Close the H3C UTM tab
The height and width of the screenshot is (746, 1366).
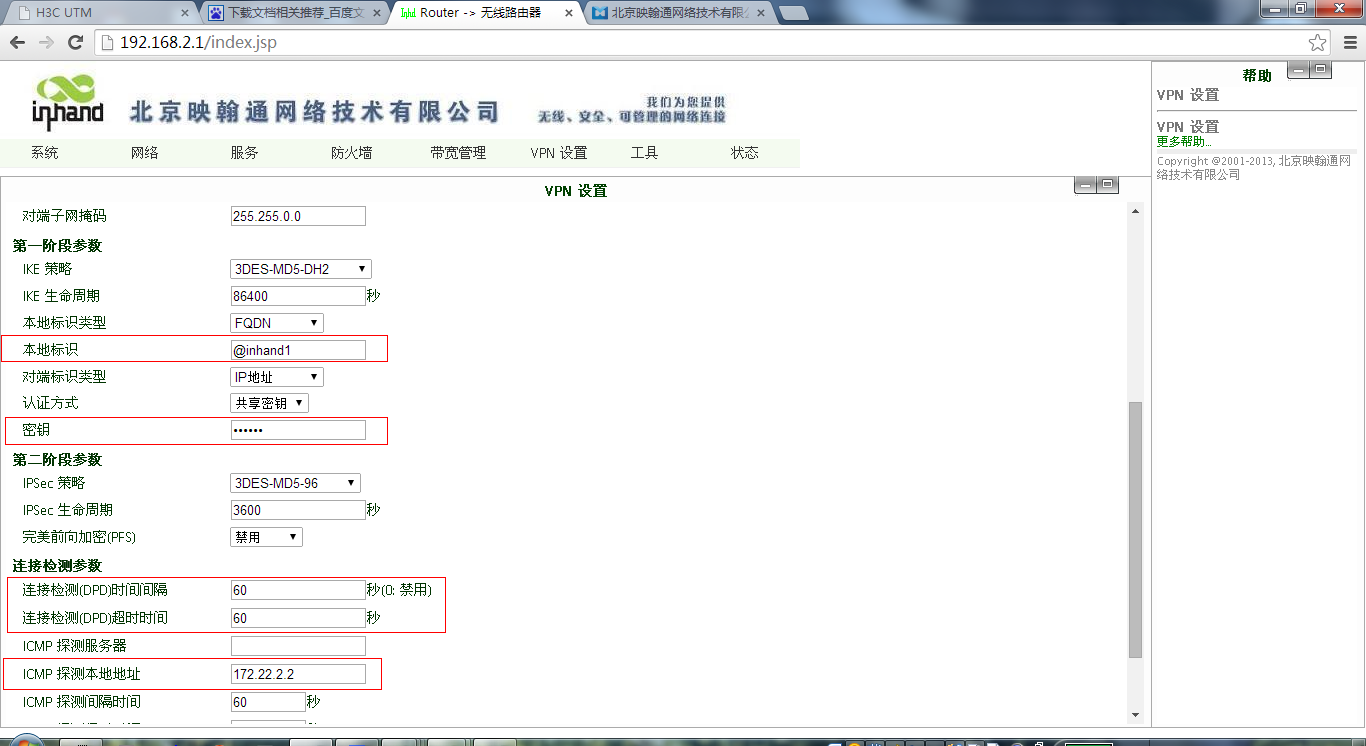coord(184,13)
